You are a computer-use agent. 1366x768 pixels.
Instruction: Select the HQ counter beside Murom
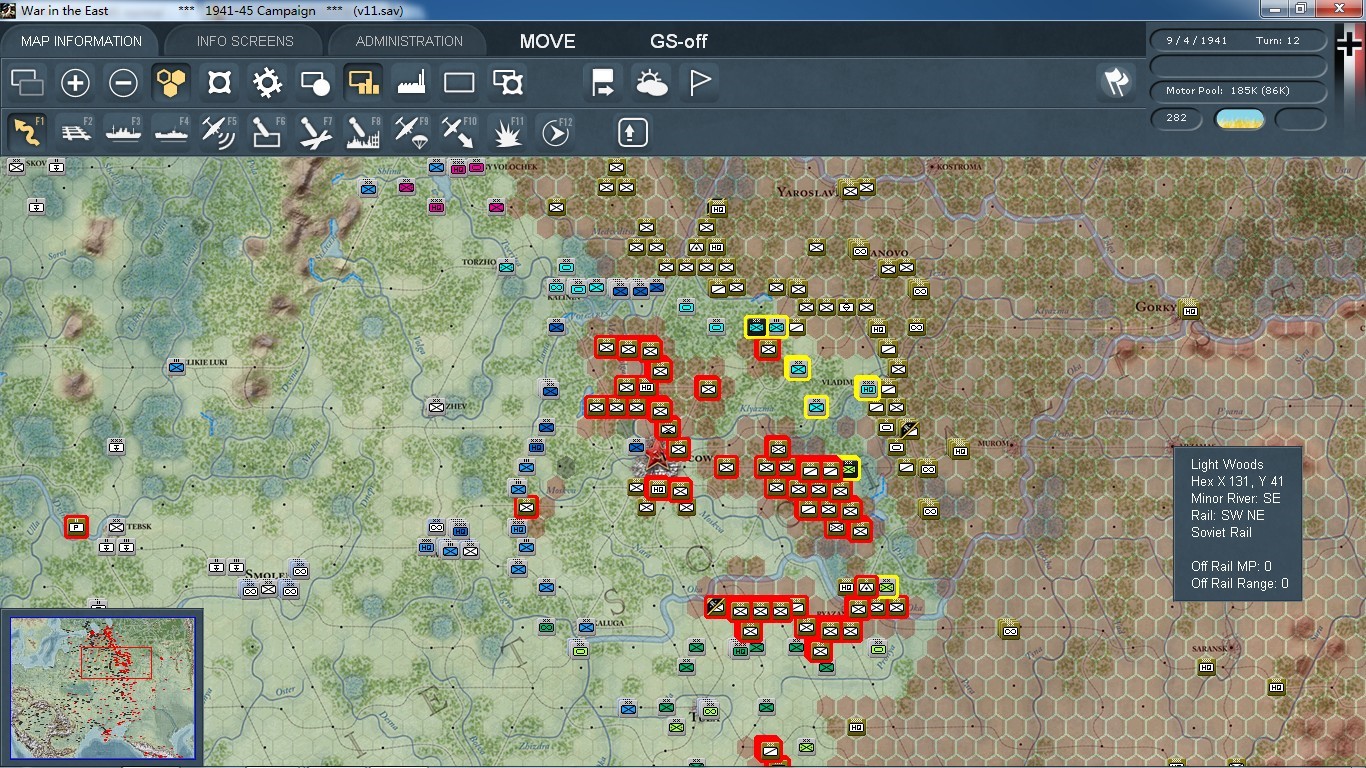click(x=960, y=451)
